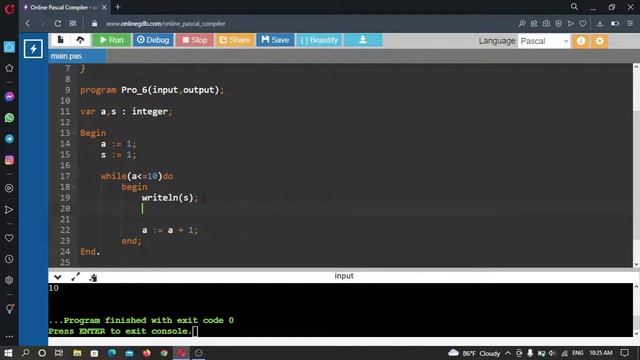This screenshot has height=360, width=640.
Task: Open the Windows Start menu
Action: 8,353
